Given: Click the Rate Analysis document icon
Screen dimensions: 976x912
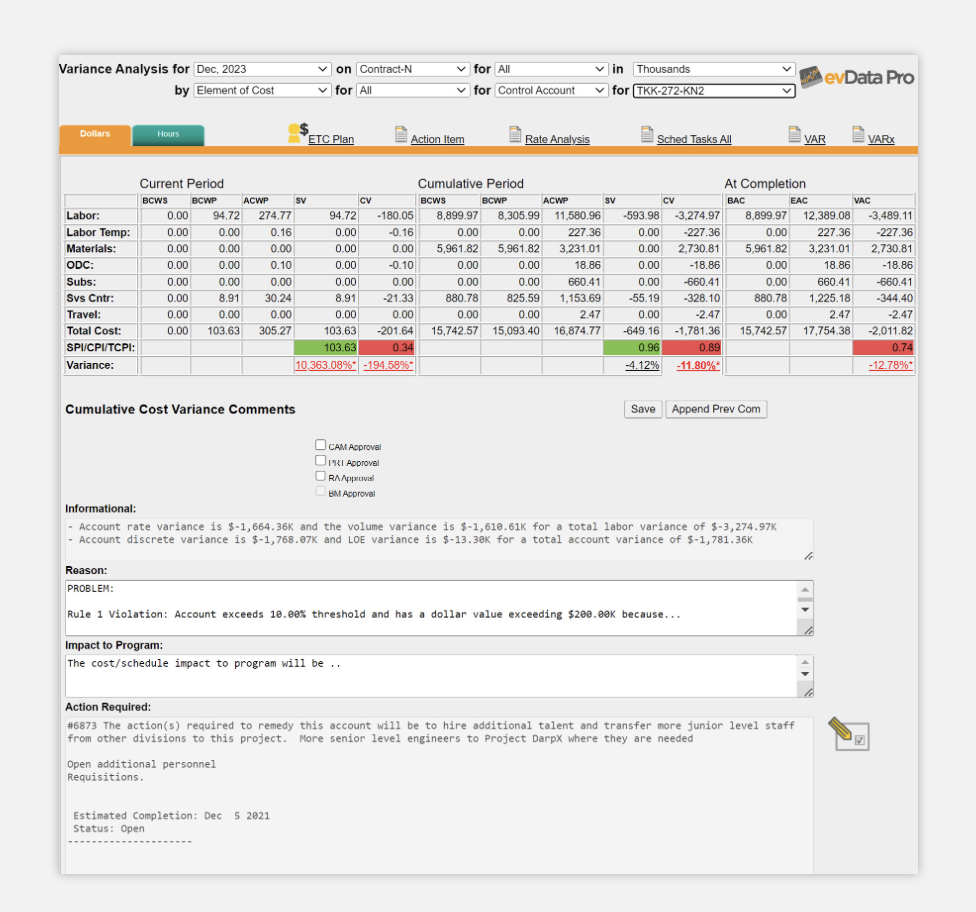Looking at the screenshot, I should pos(515,134).
